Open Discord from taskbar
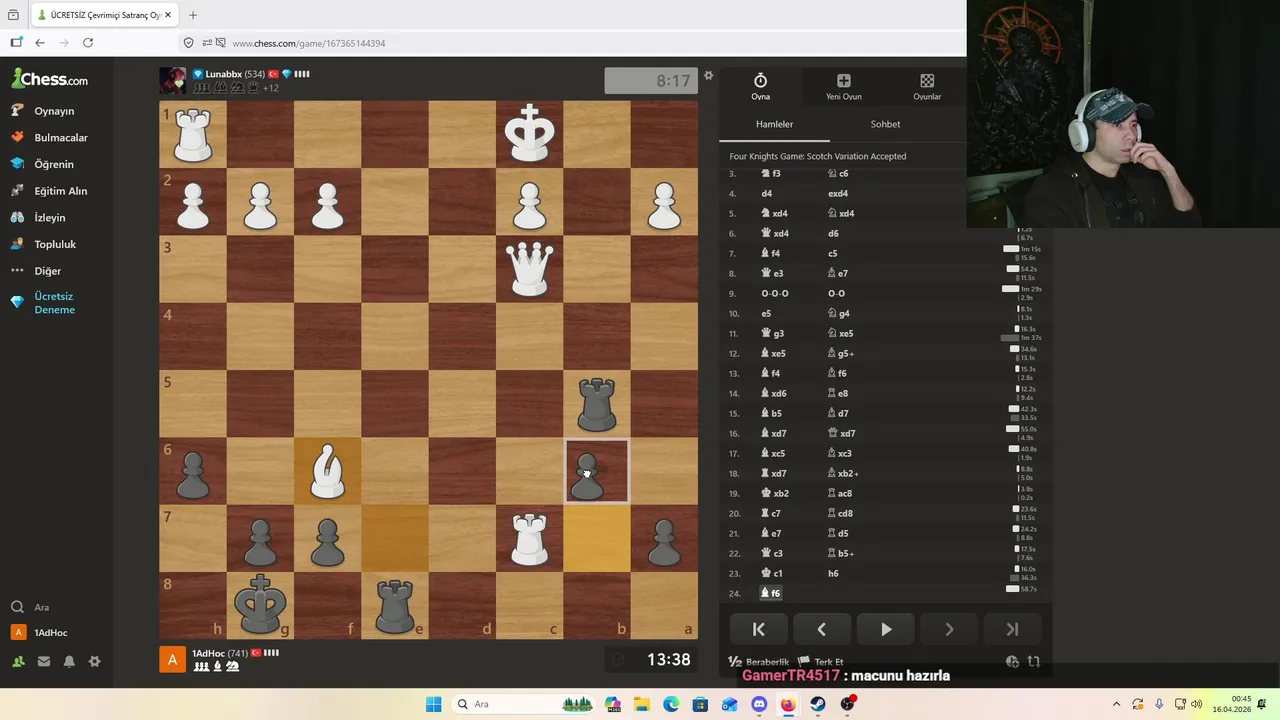This screenshot has height=720, width=1280. [758, 704]
